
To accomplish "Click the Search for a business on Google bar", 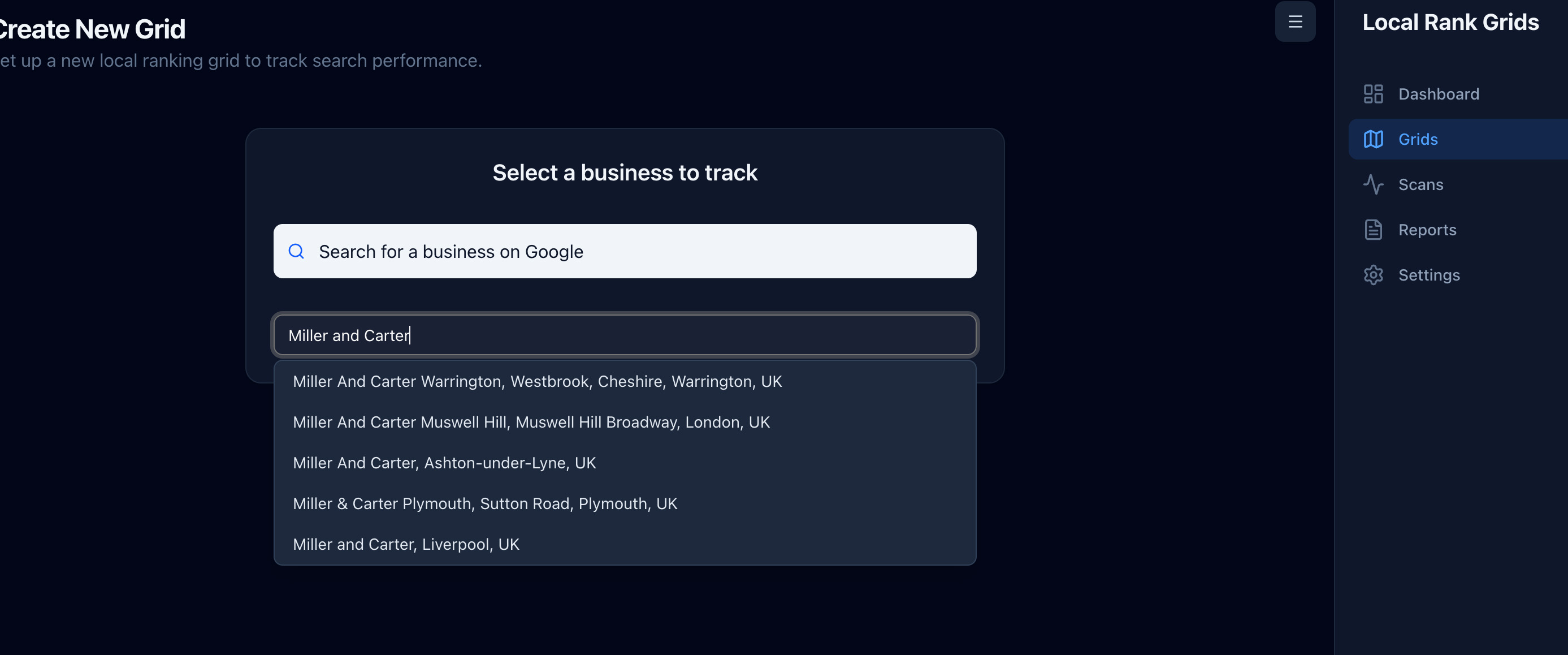I will click(x=625, y=251).
